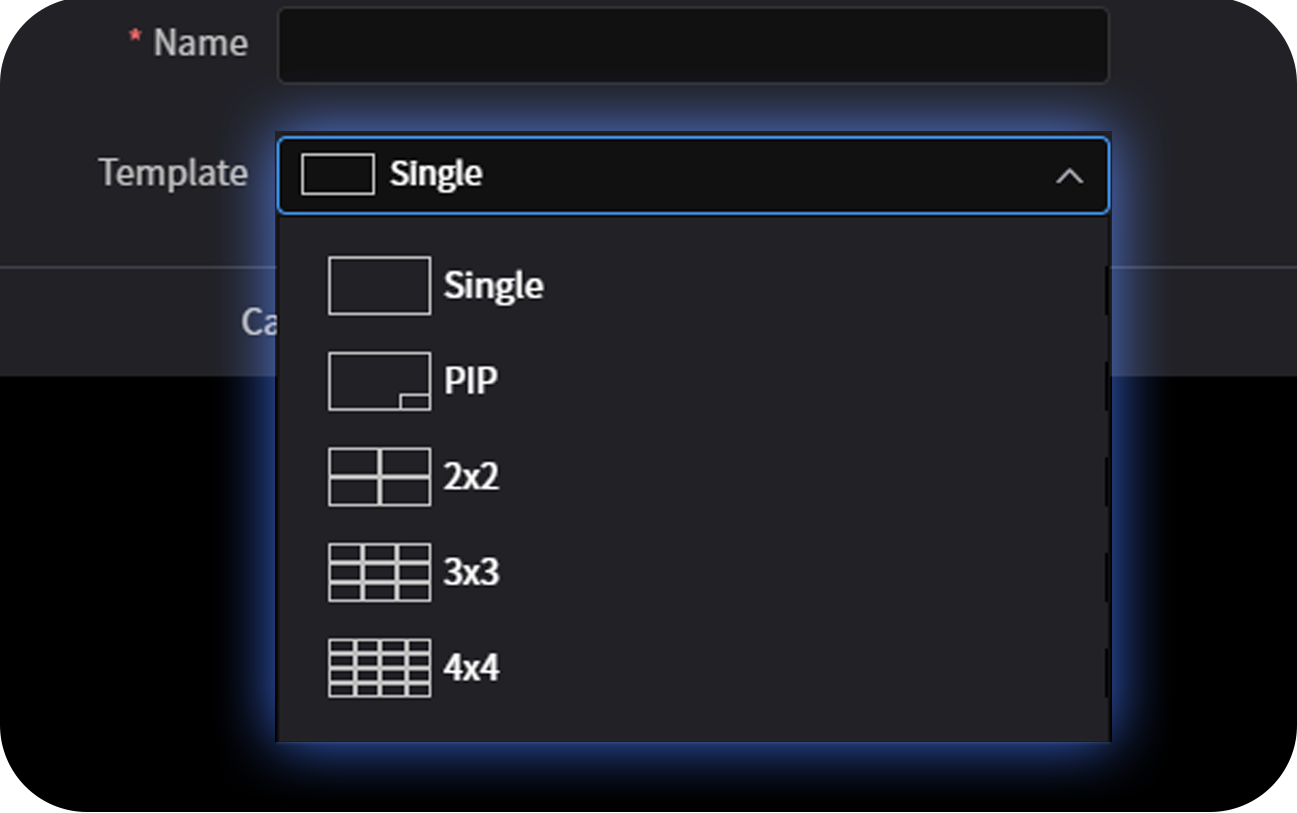Pick the '2x2' template option
The width and height of the screenshot is (1297, 813).
click(x=471, y=477)
